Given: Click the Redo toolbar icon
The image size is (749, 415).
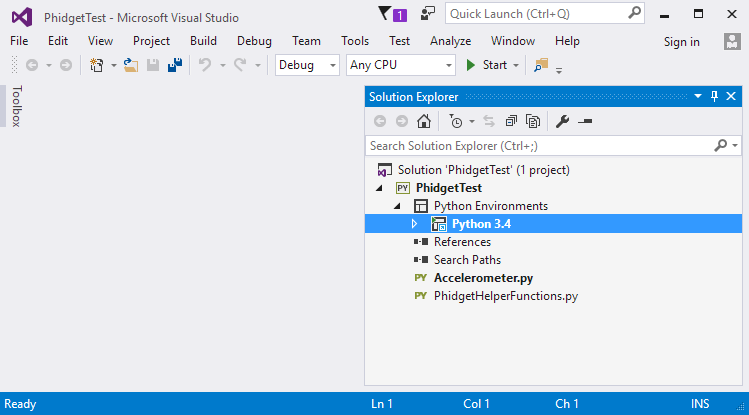Looking at the screenshot, I should [240, 65].
